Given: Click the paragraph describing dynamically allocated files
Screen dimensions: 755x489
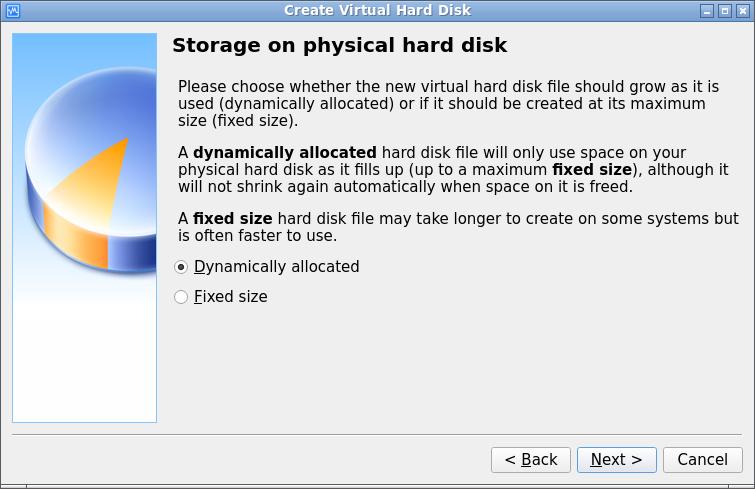Looking at the screenshot, I should pyautogui.click(x=453, y=170).
